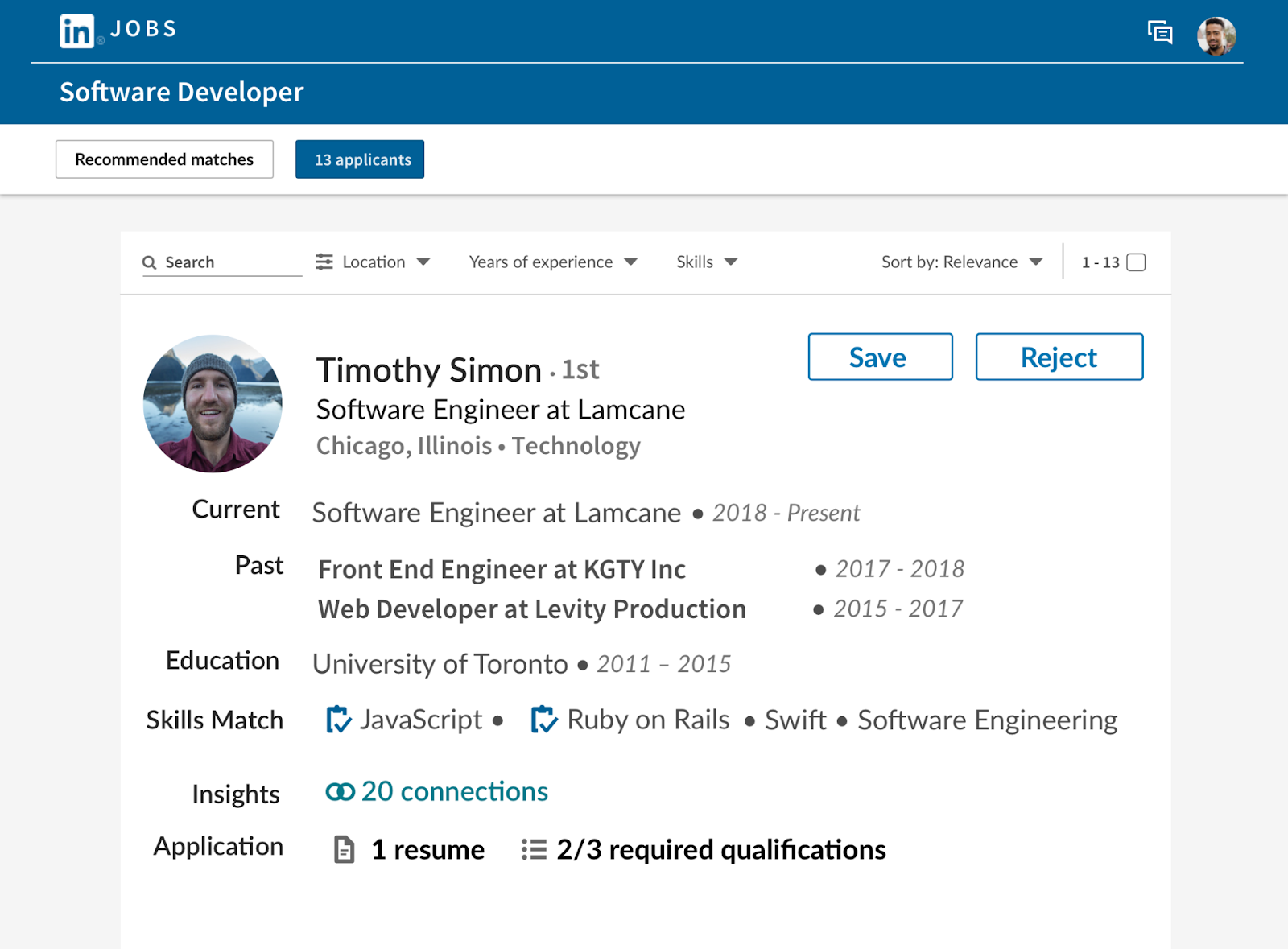Open the user profile avatar menu

pos(1216,35)
